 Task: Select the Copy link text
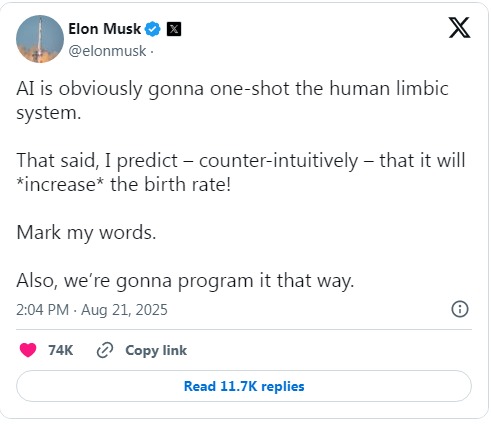(156, 350)
